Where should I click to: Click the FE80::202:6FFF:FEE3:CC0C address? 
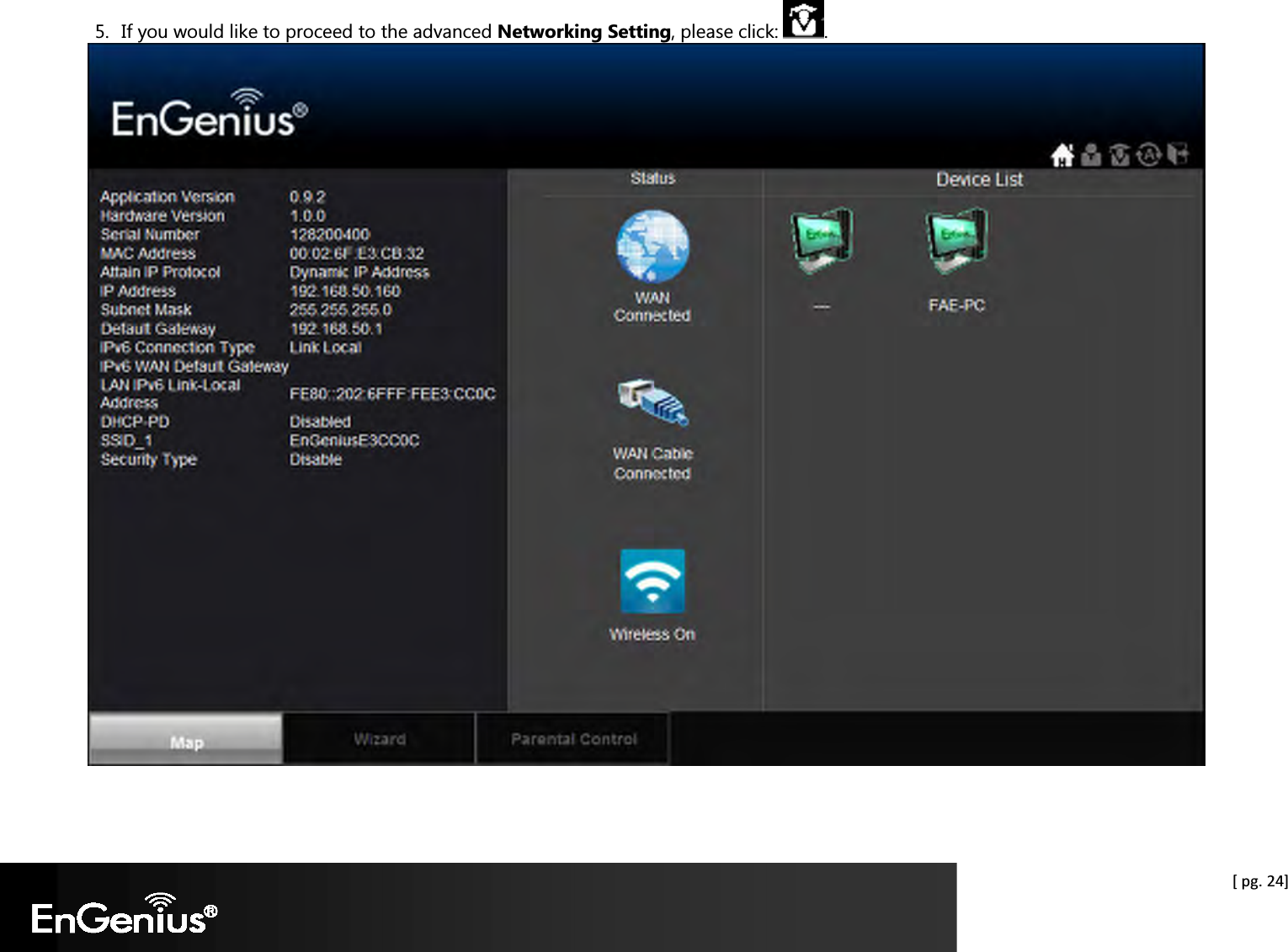click(392, 394)
